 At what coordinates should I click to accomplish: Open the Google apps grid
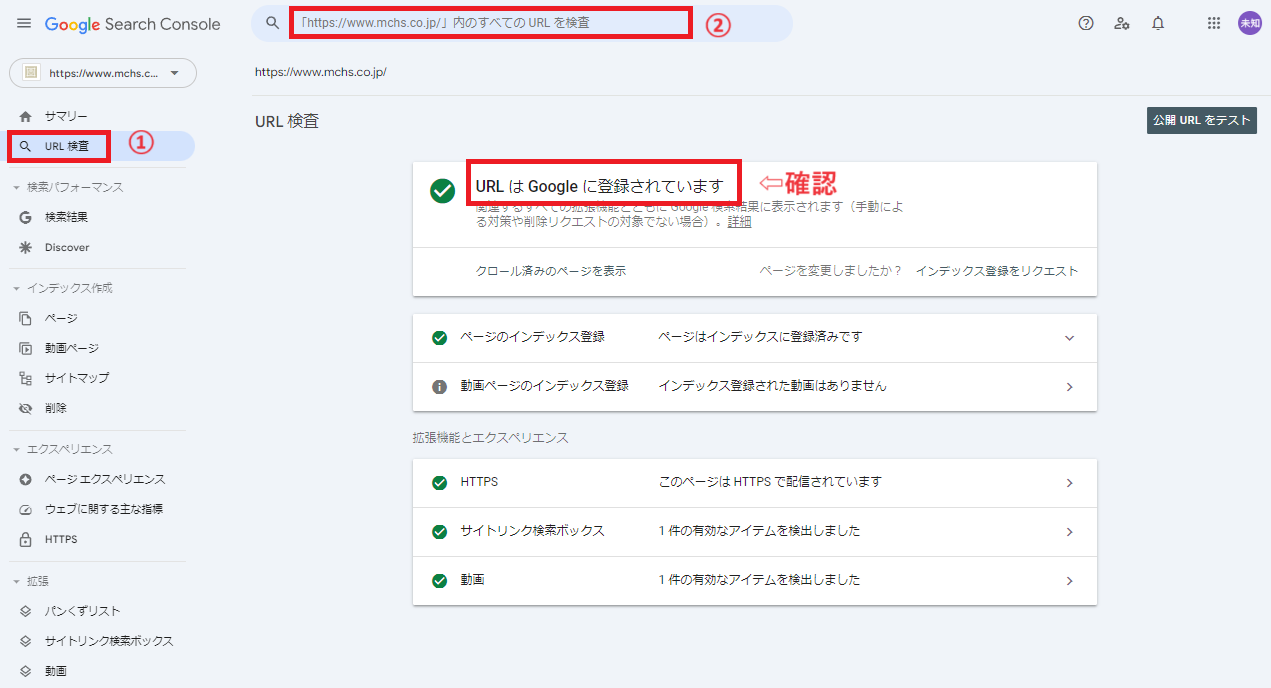tap(1214, 23)
